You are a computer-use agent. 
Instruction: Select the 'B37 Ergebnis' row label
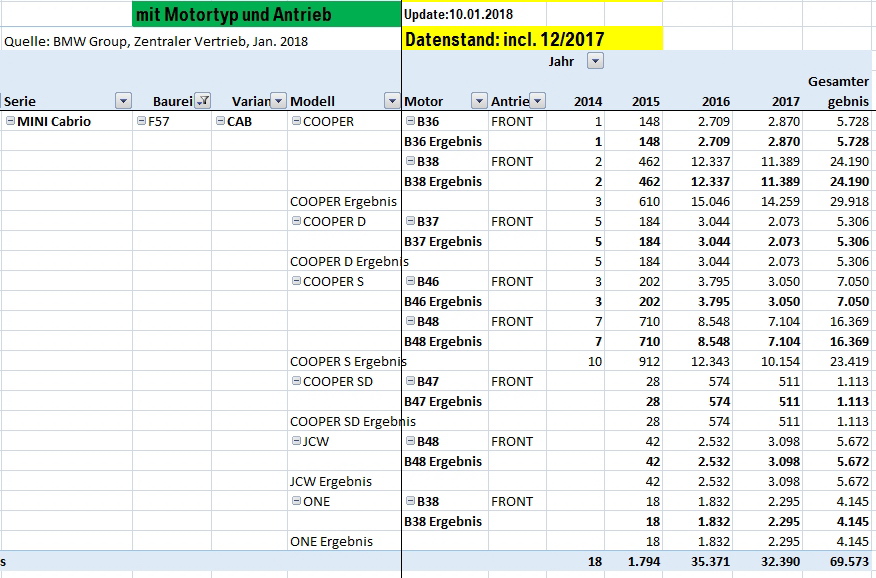click(x=443, y=241)
